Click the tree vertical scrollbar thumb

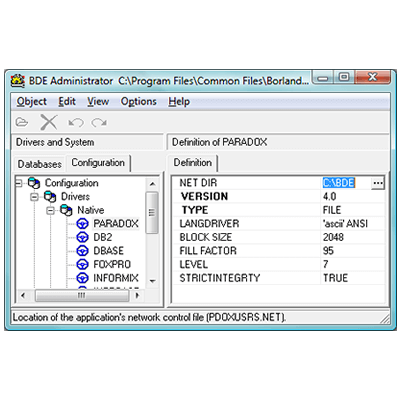coord(152,212)
